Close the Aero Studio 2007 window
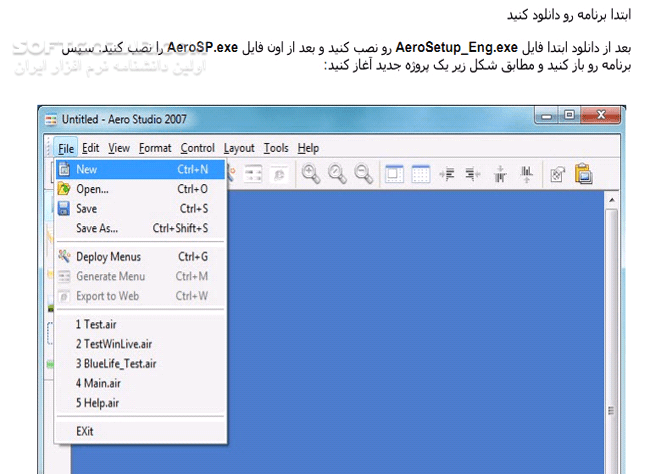650x474 pixels. tap(601, 114)
